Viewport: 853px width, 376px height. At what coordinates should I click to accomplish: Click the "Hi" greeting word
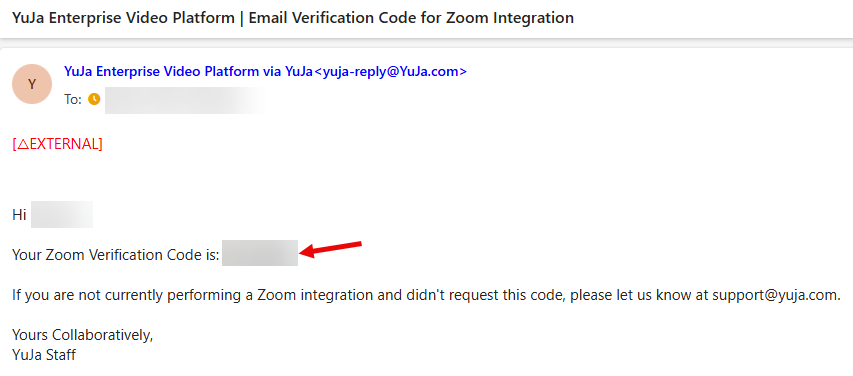tap(19, 215)
